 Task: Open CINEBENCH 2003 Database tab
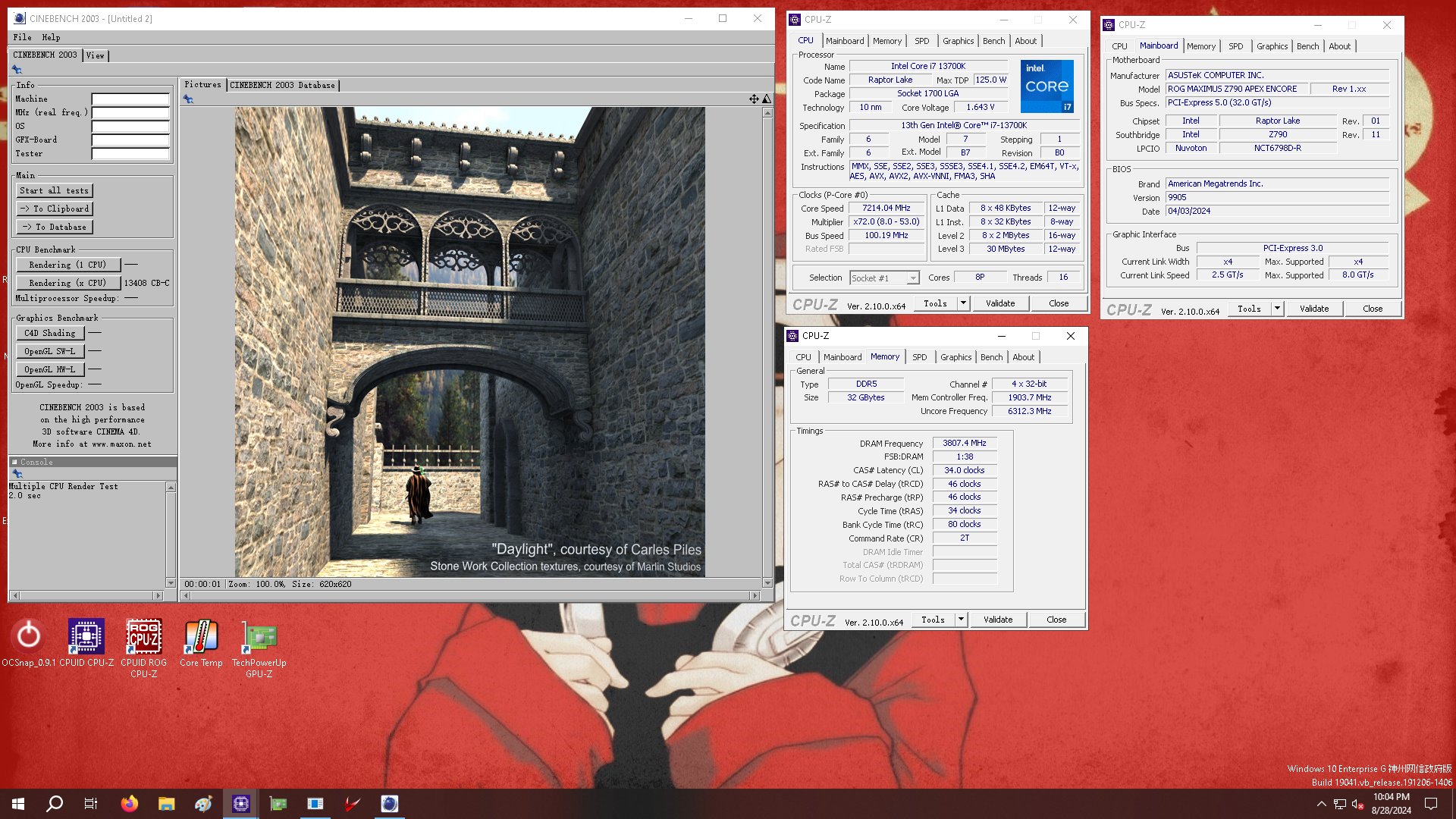pos(282,85)
